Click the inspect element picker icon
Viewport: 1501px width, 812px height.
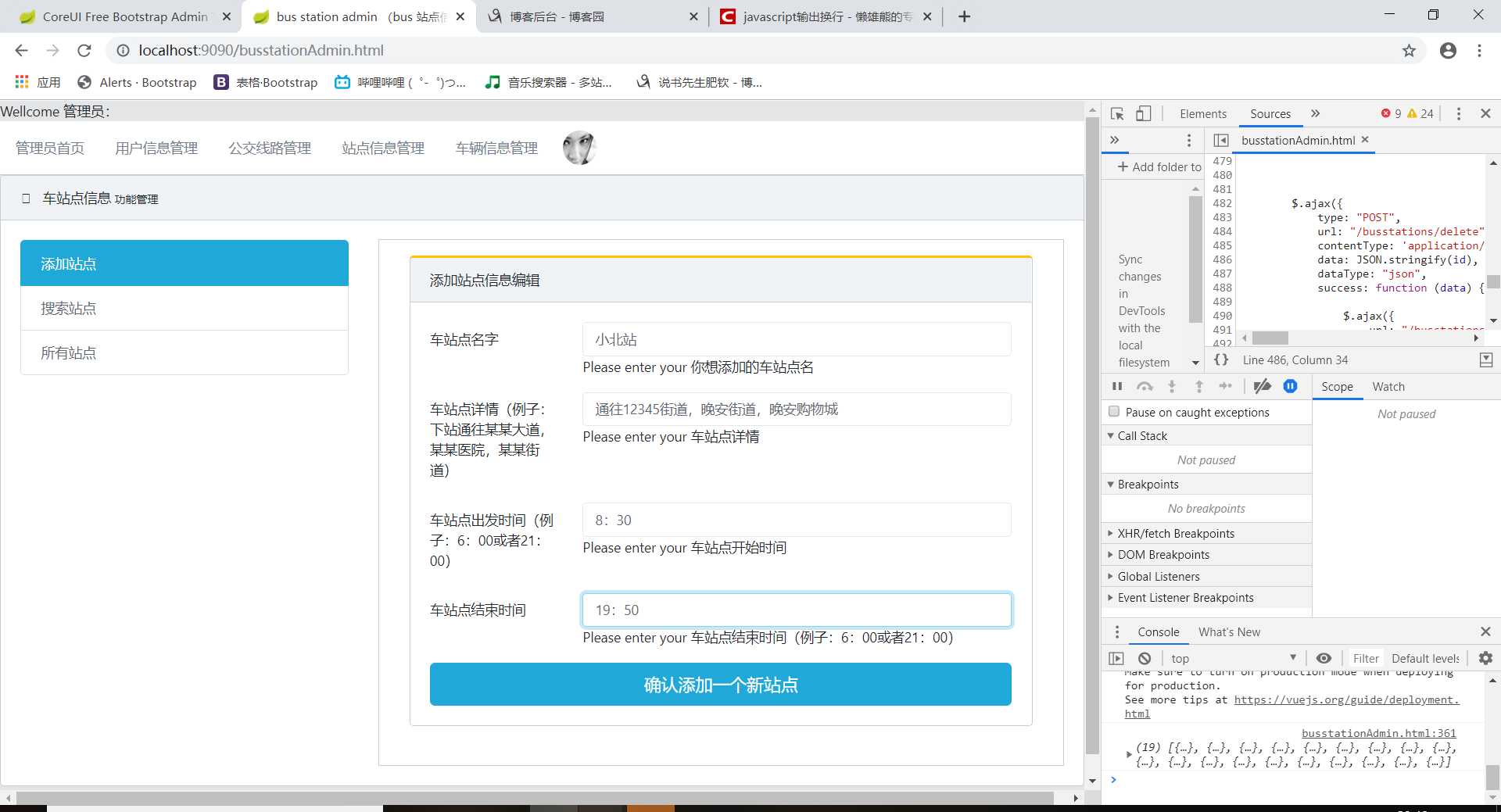click(1117, 113)
